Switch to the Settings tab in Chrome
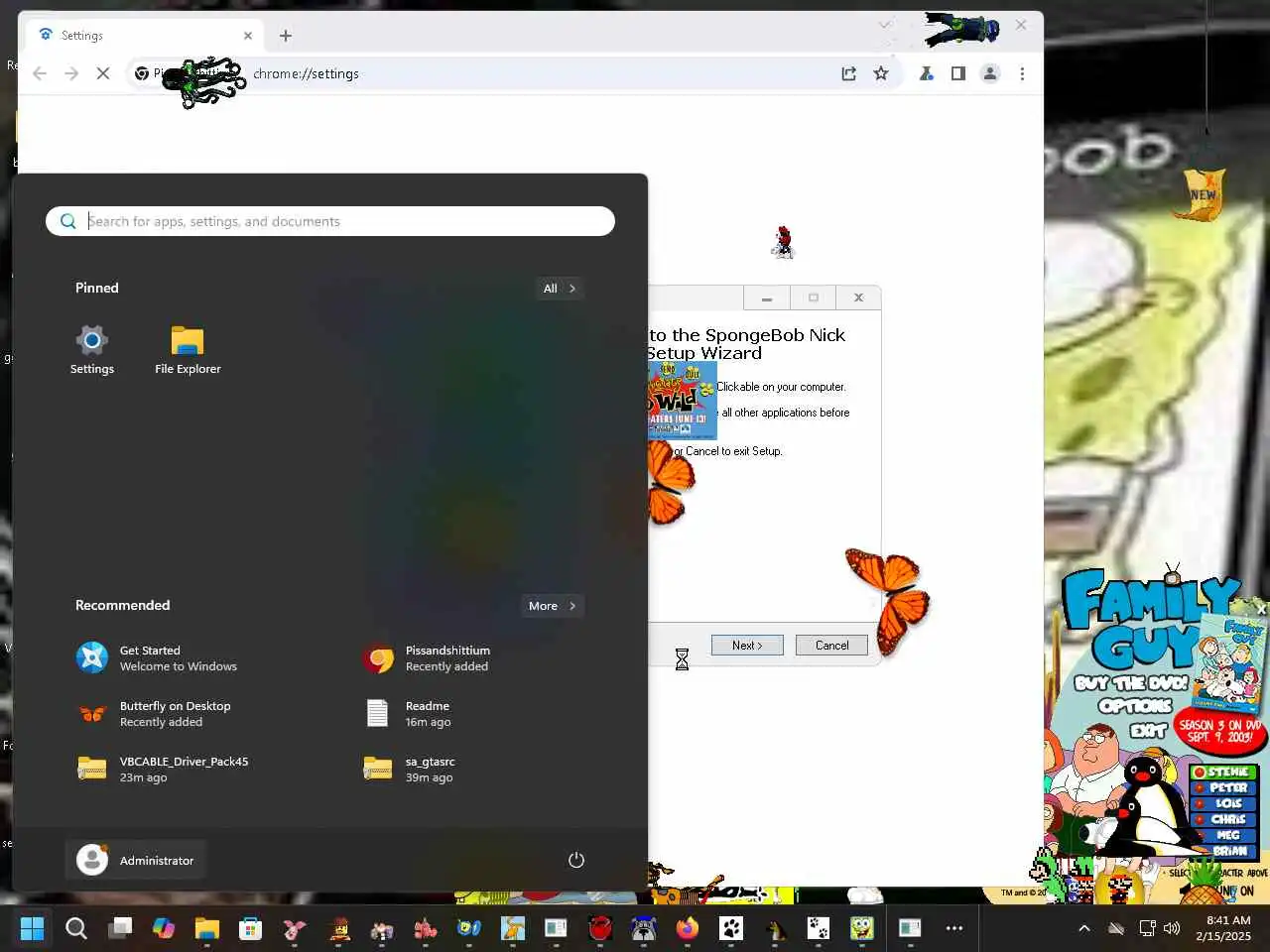 [145, 36]
